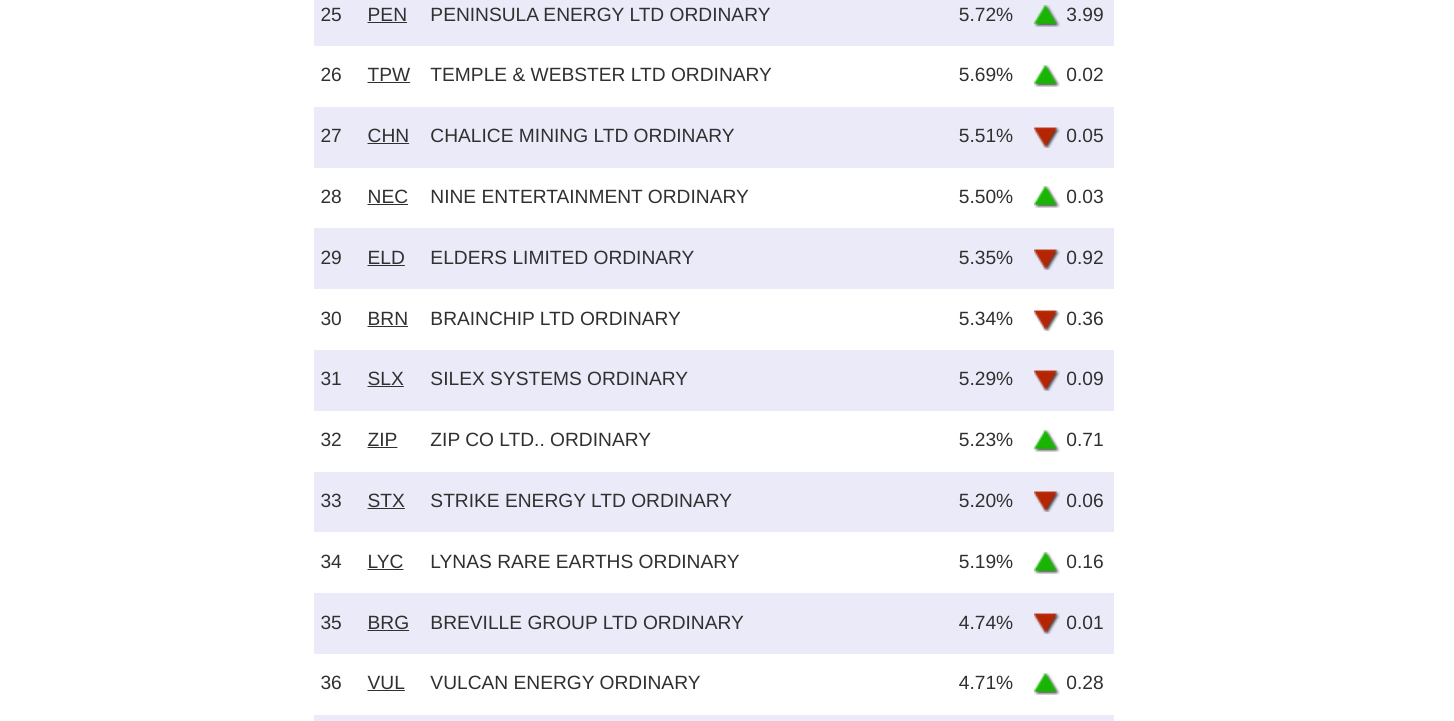Select text LYNAS RARE EARTHS ORDINARY
This screenshot has height=721, width=1454.
pyautogui.click(x=585, y=562)
